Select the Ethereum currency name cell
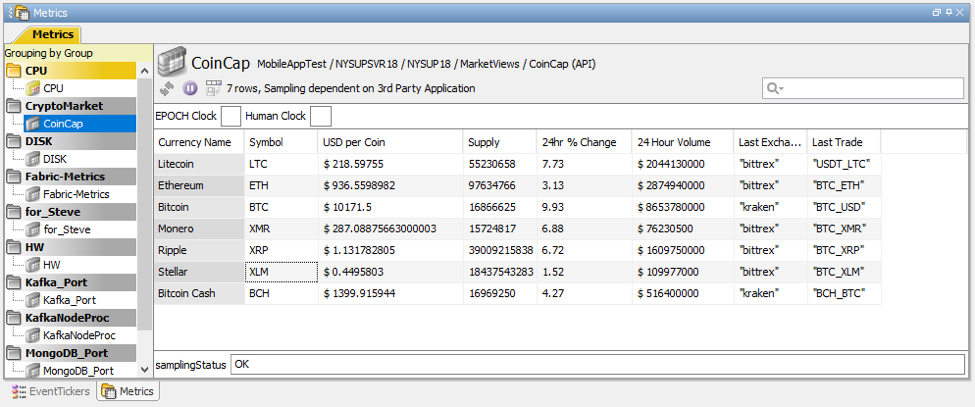Viewport: 975px width, 407px height. [199, 186]
